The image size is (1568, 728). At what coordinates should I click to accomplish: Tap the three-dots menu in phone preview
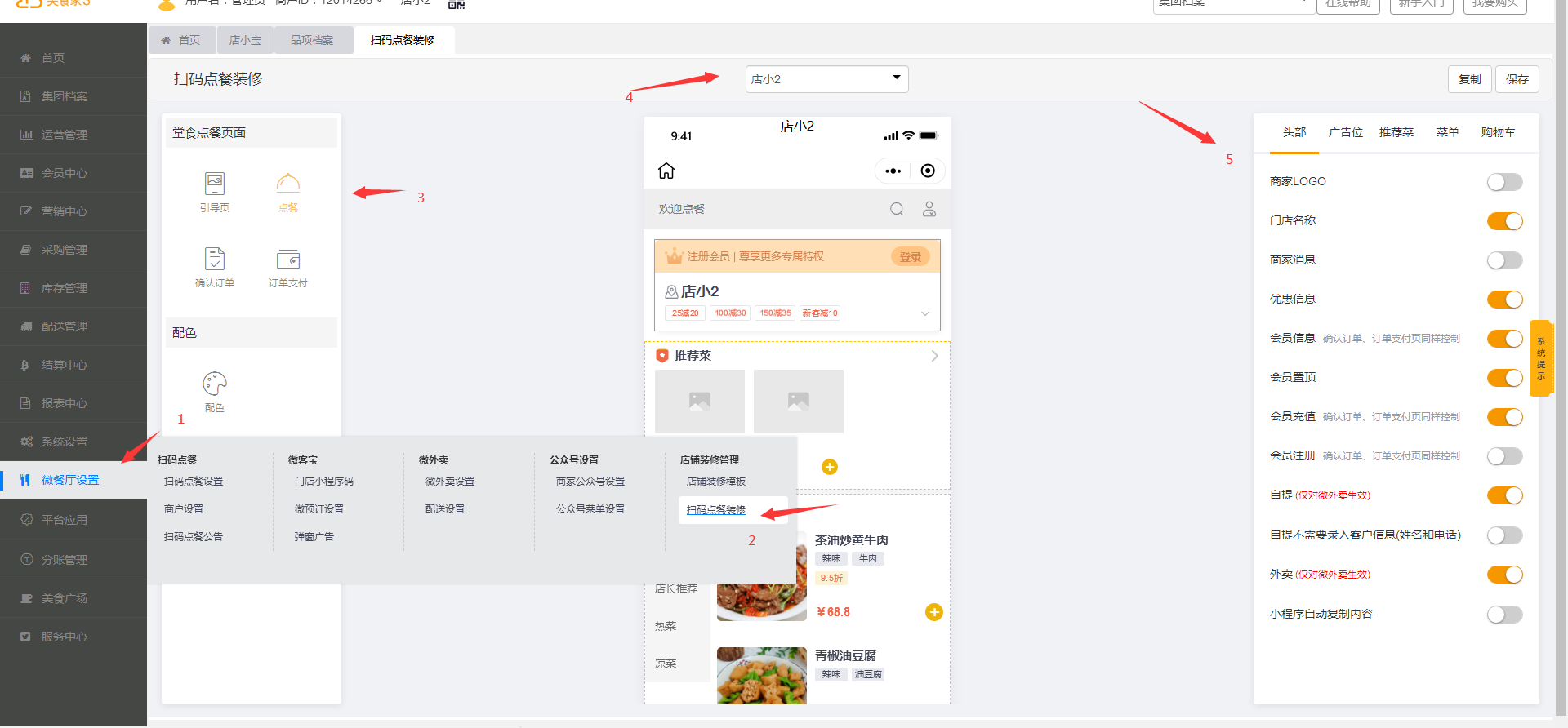(x=893, y=171)
